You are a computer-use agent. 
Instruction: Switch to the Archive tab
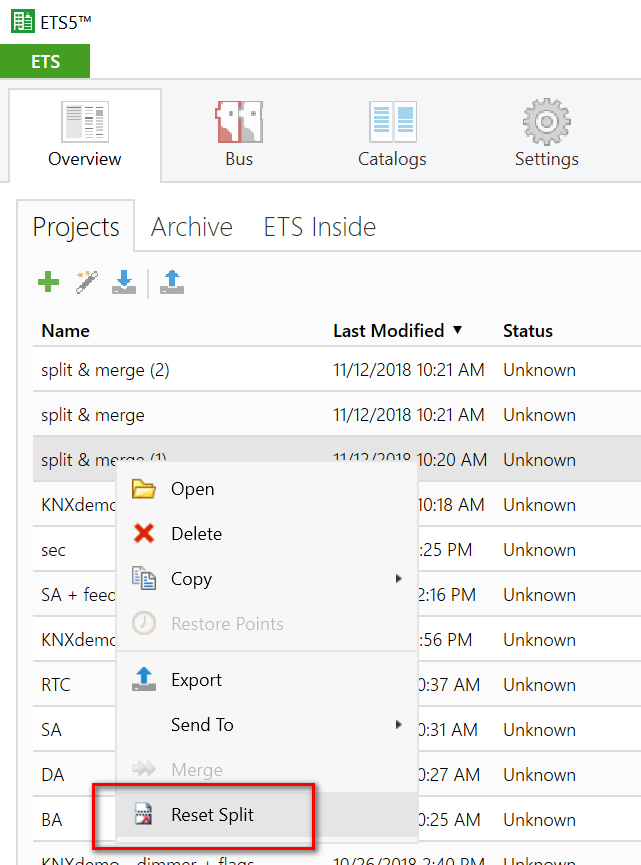[x=192, y=227]
